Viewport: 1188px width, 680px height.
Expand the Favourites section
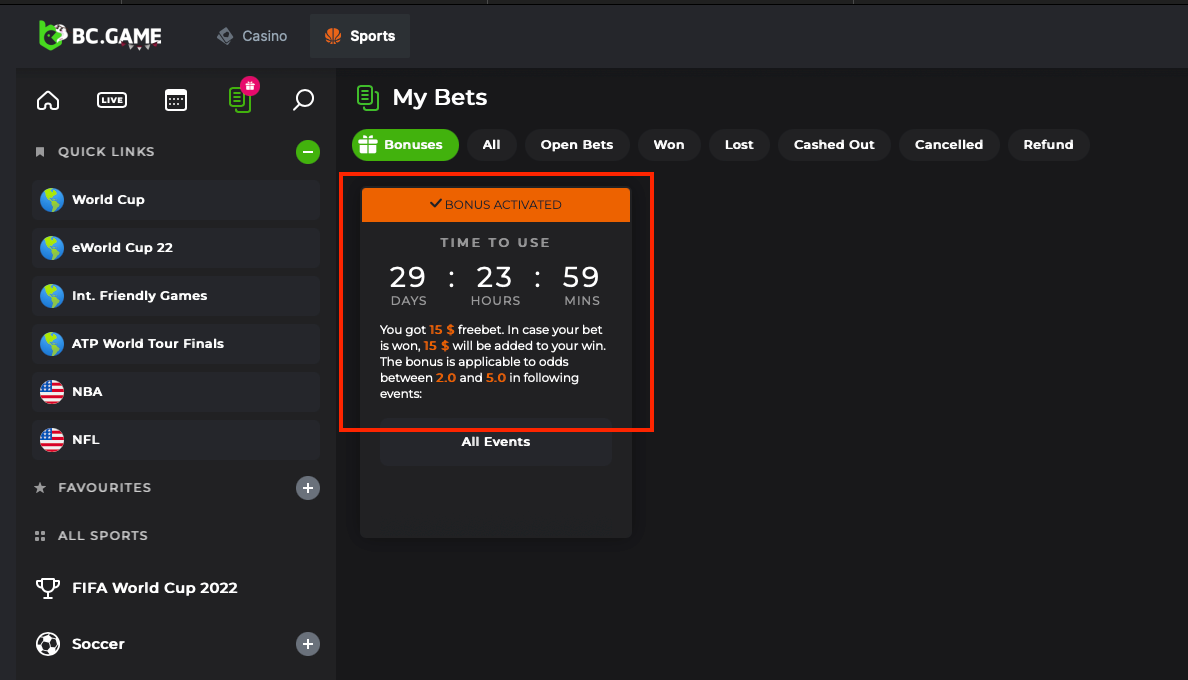click(x=308, y=488)
